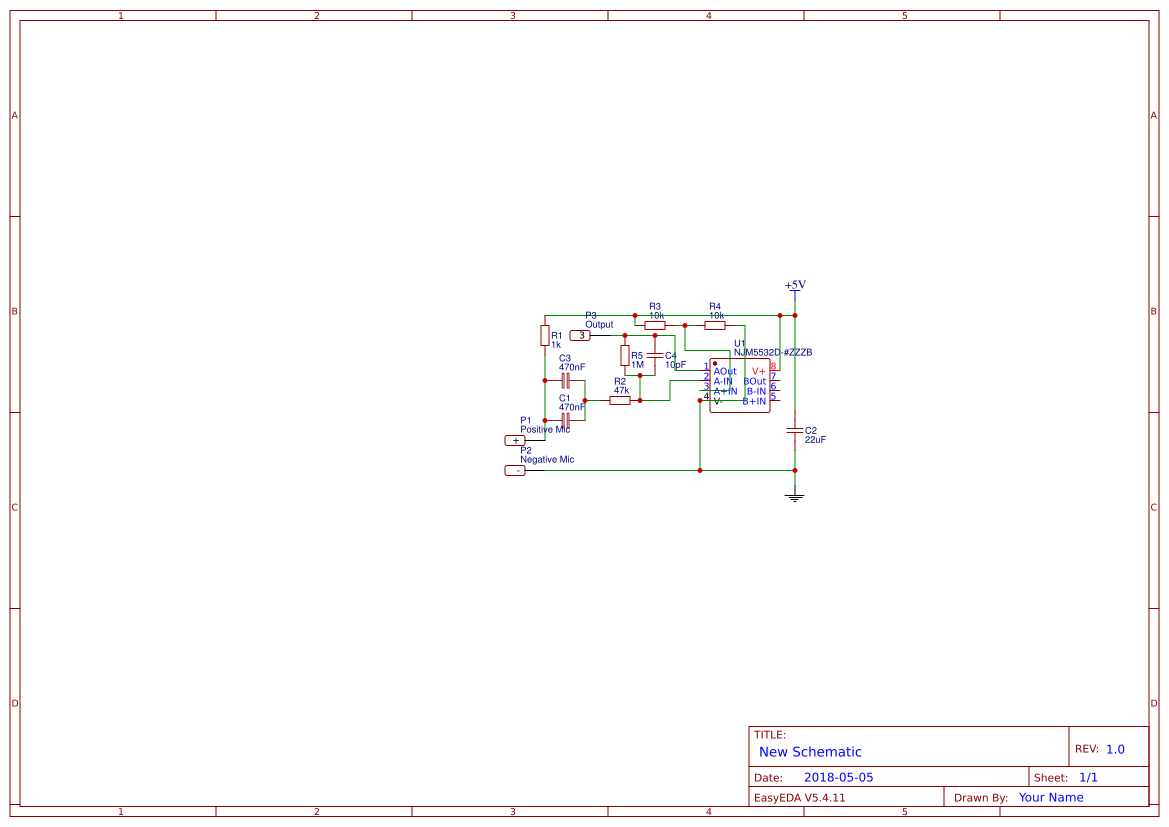Viewport: 1169px width, 827px height.
Task: Select the P2 negative mic connector symbol
Action: 514,471
